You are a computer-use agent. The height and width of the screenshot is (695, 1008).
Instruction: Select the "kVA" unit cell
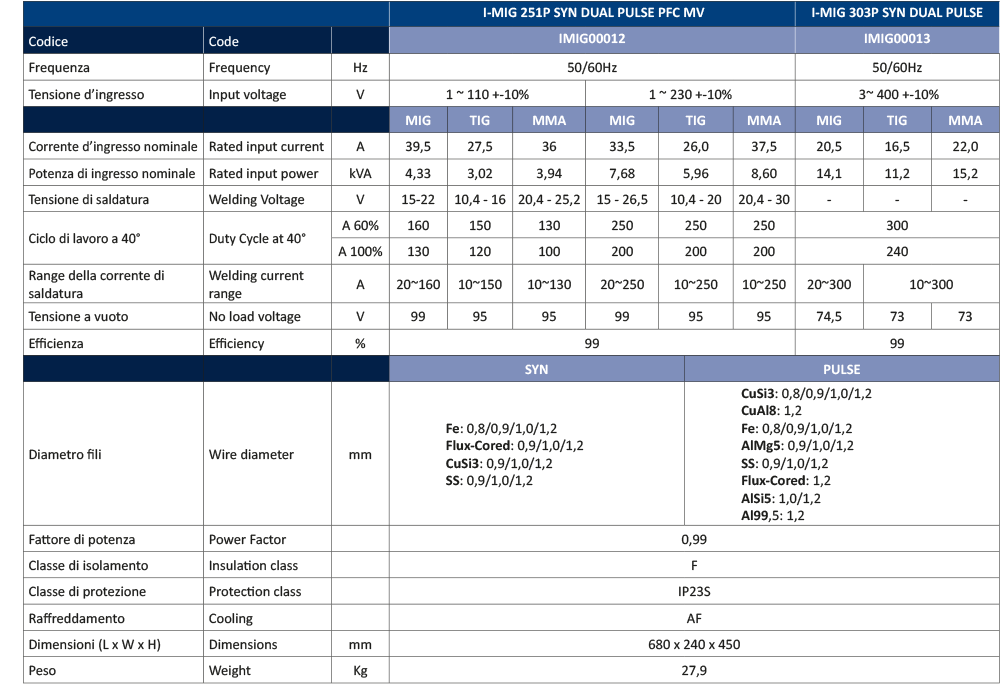point(360,174)
